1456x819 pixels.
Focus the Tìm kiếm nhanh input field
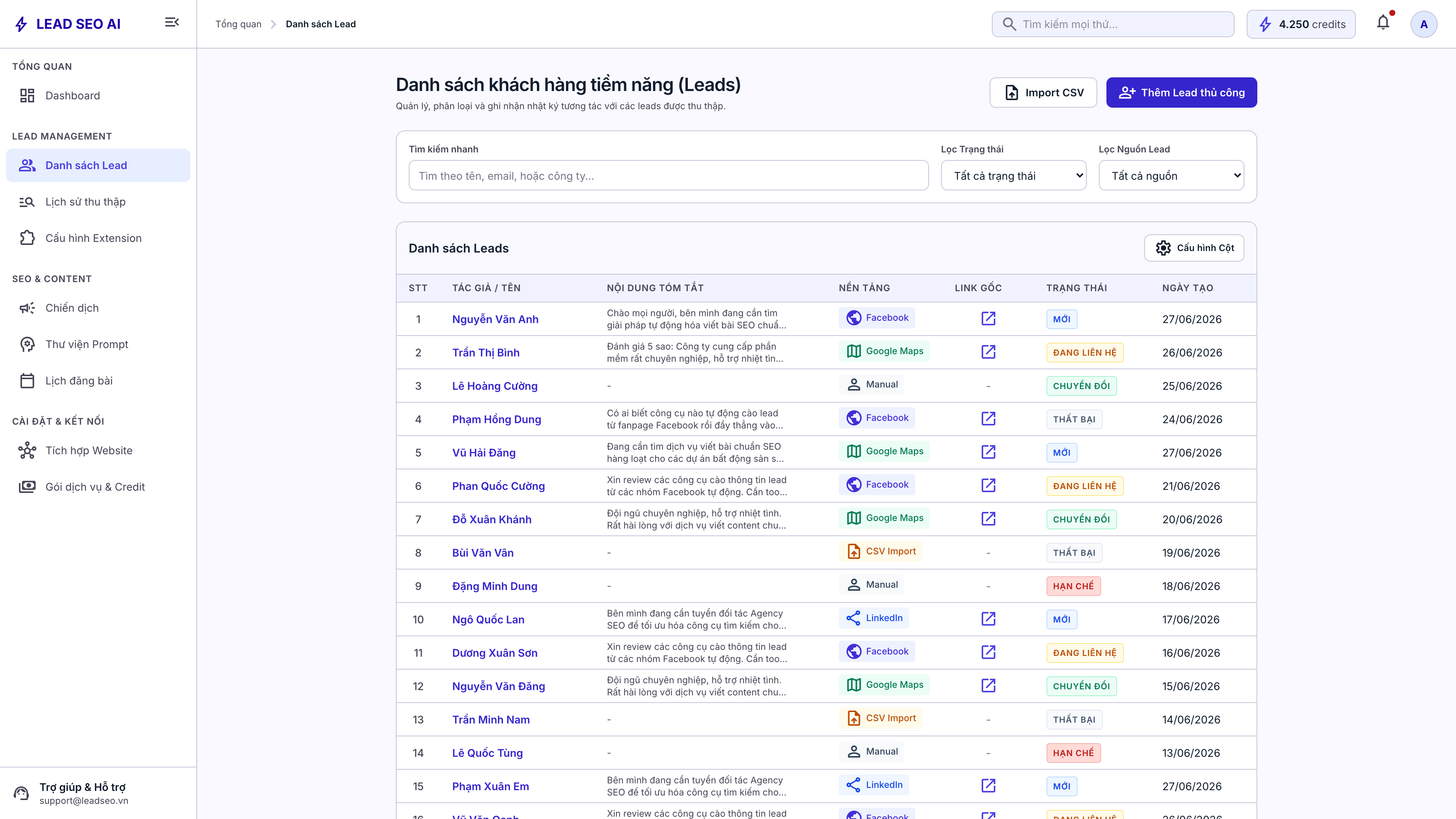[x=668, y=175]
